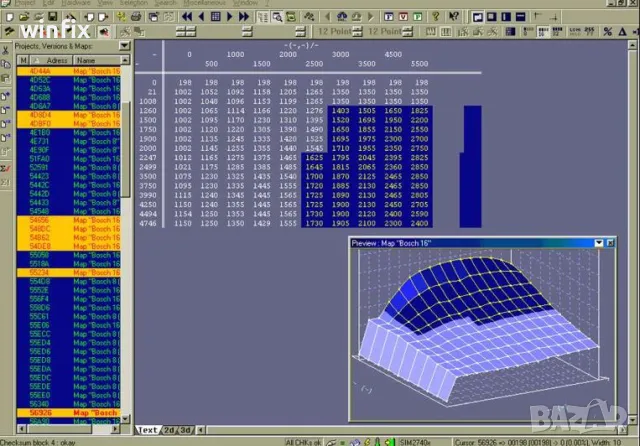Activate context help cursor icon
The image size is (640, 446).
[x=453, y=17]
